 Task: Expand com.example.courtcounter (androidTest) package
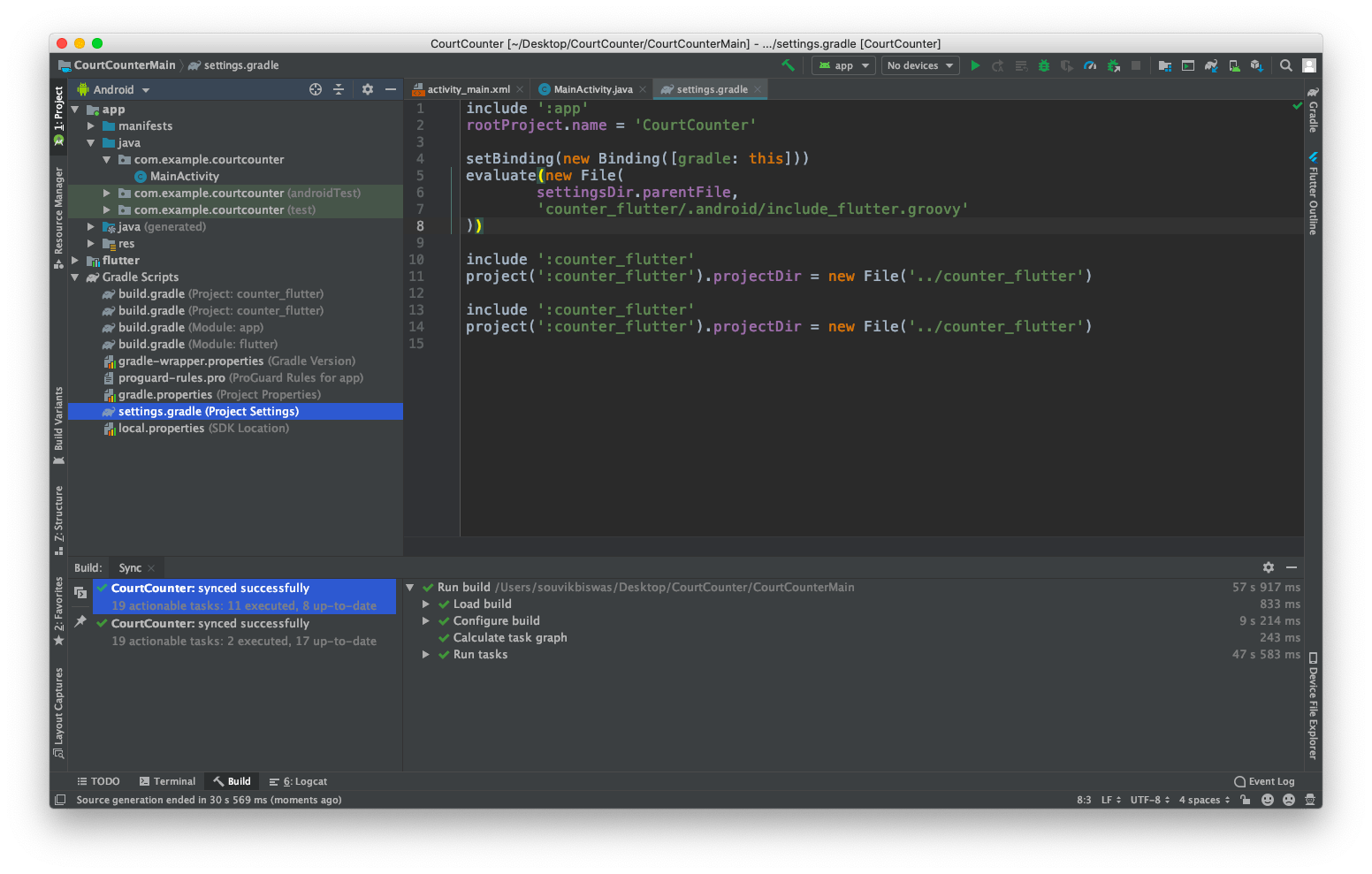107,194
